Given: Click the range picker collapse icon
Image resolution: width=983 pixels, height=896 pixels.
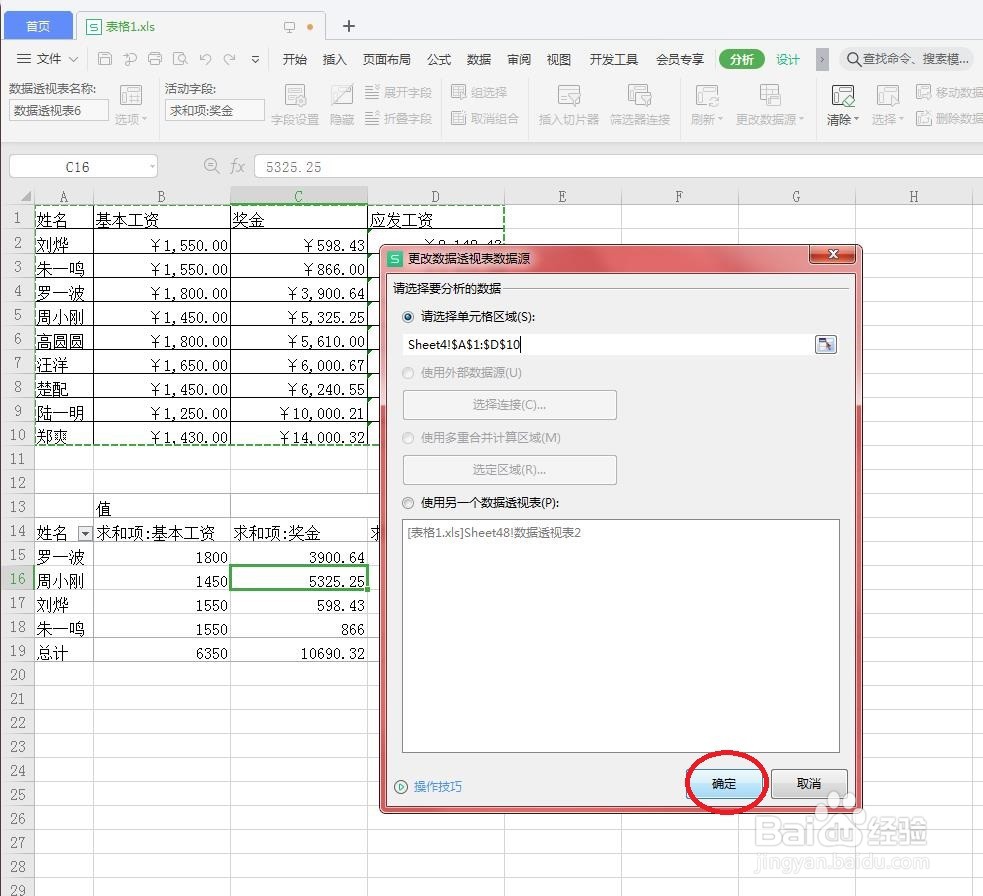Looking at the screenshot, I should pyautogui.click(x=826, y=344).
